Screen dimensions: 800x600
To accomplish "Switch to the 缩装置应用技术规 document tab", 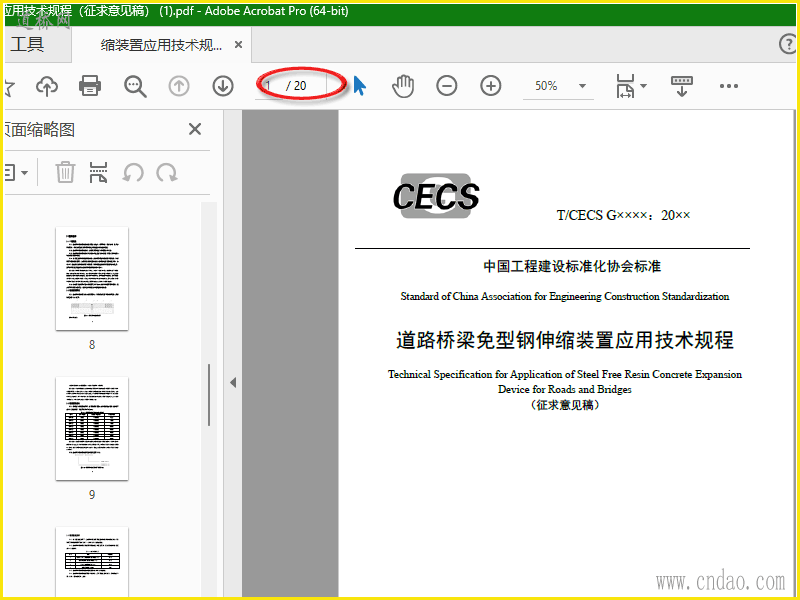I will click(x=161, y=45).
